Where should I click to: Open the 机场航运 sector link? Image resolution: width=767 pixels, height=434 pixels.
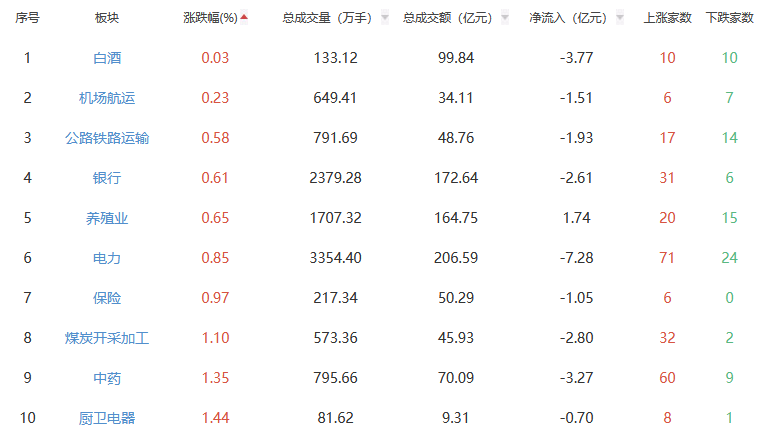pos(106,98)
